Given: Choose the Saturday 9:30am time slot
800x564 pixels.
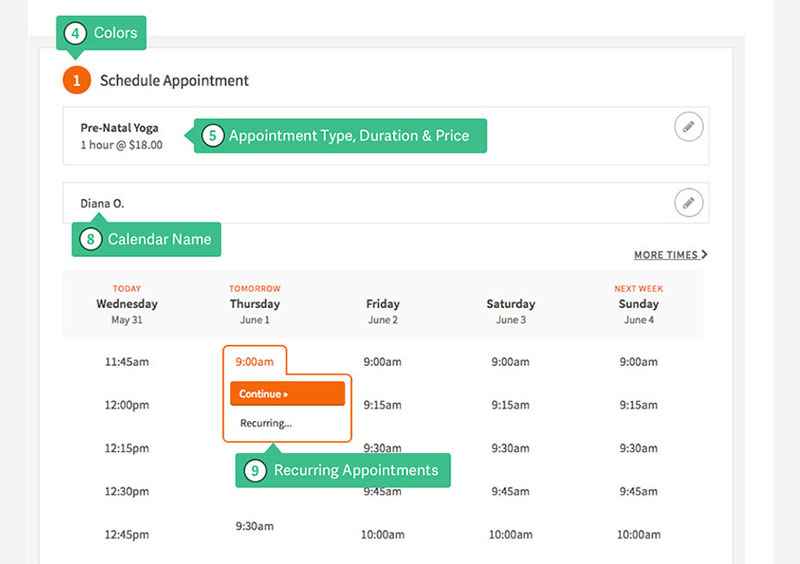Looking at the screenshot, I should pyautogui.click(x=511, y=449).
